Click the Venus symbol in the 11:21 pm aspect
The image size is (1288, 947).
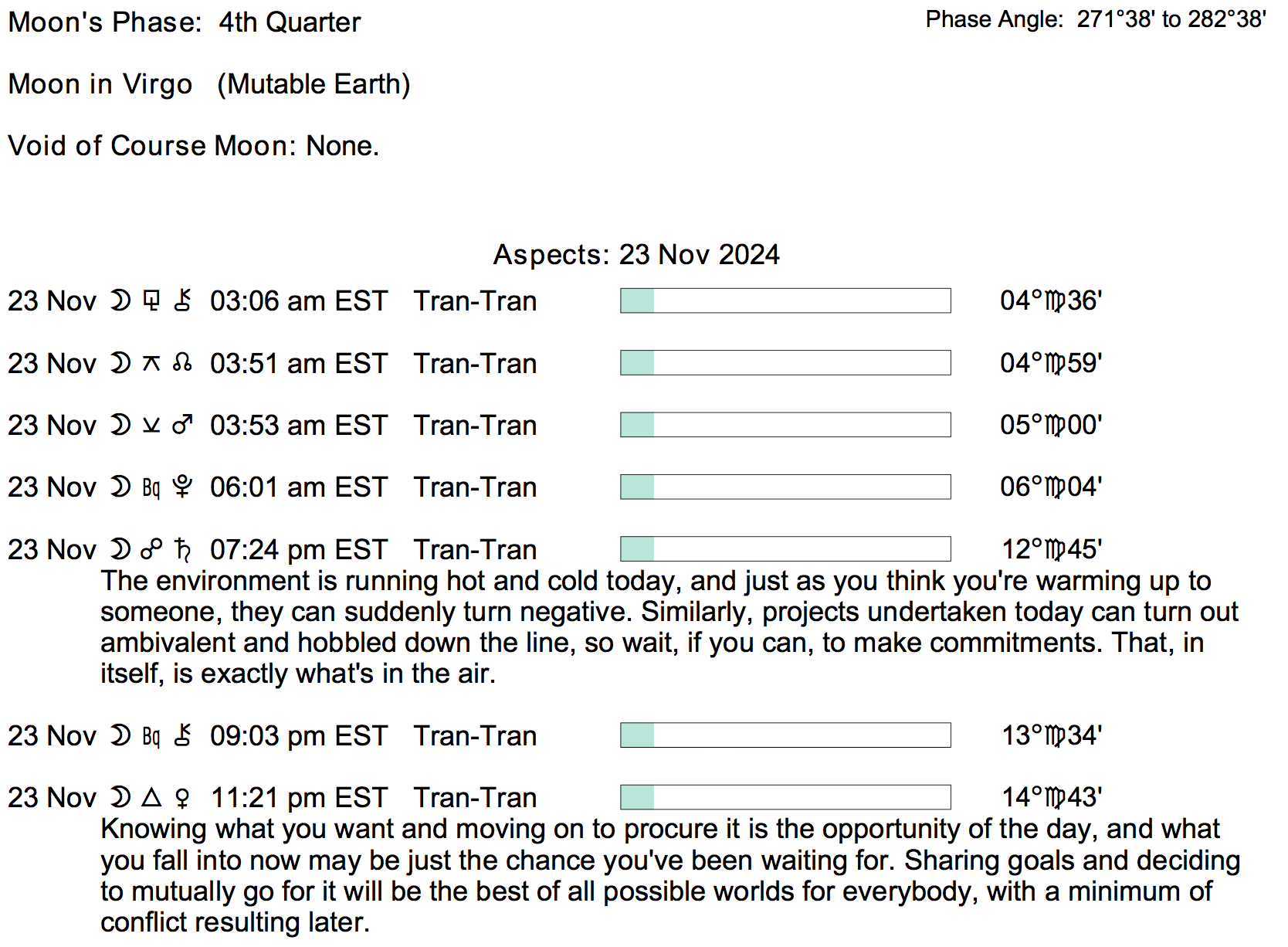click(x=183, y=797)
